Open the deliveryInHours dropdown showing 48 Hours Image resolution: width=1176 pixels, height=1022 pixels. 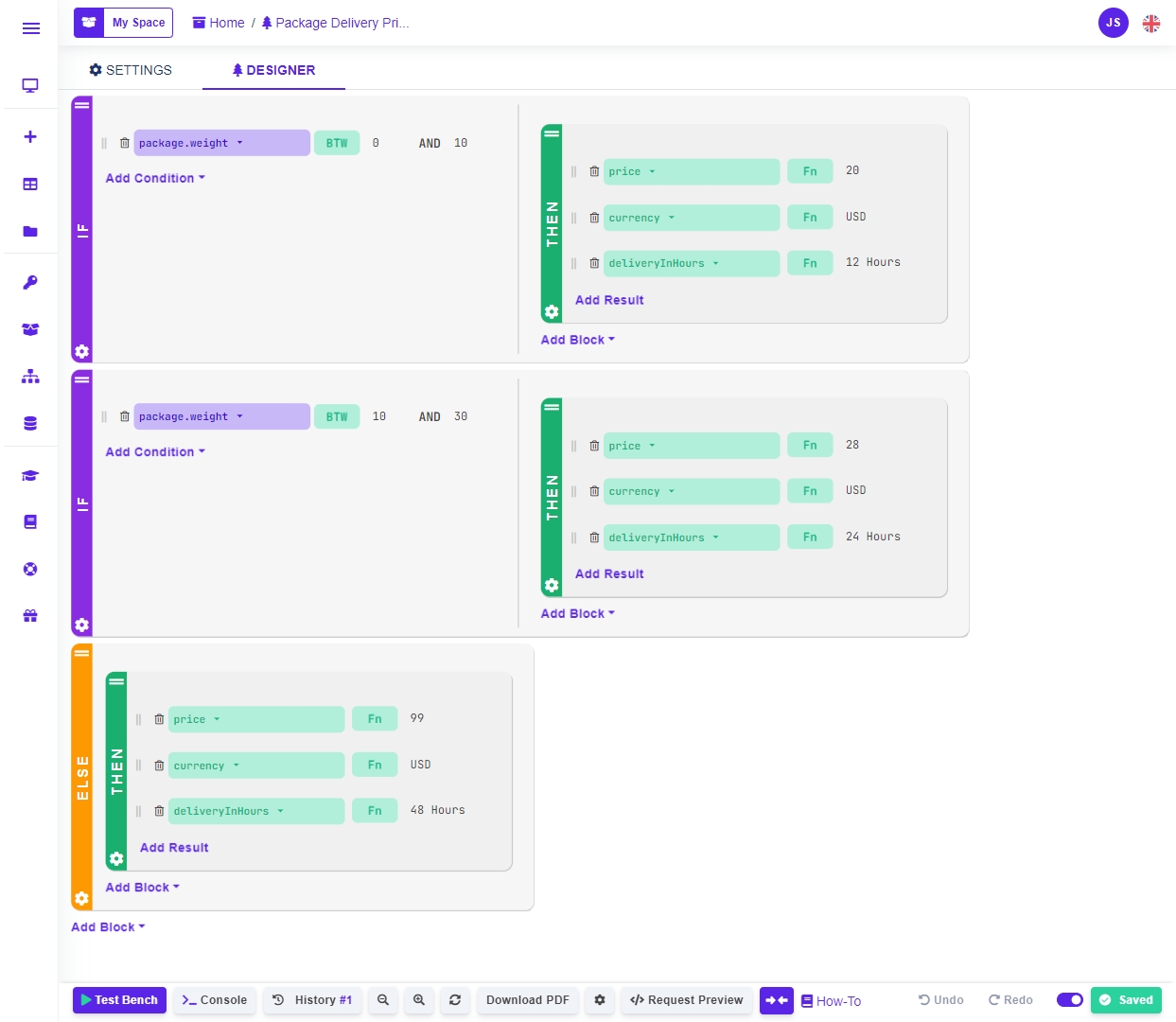228,811
